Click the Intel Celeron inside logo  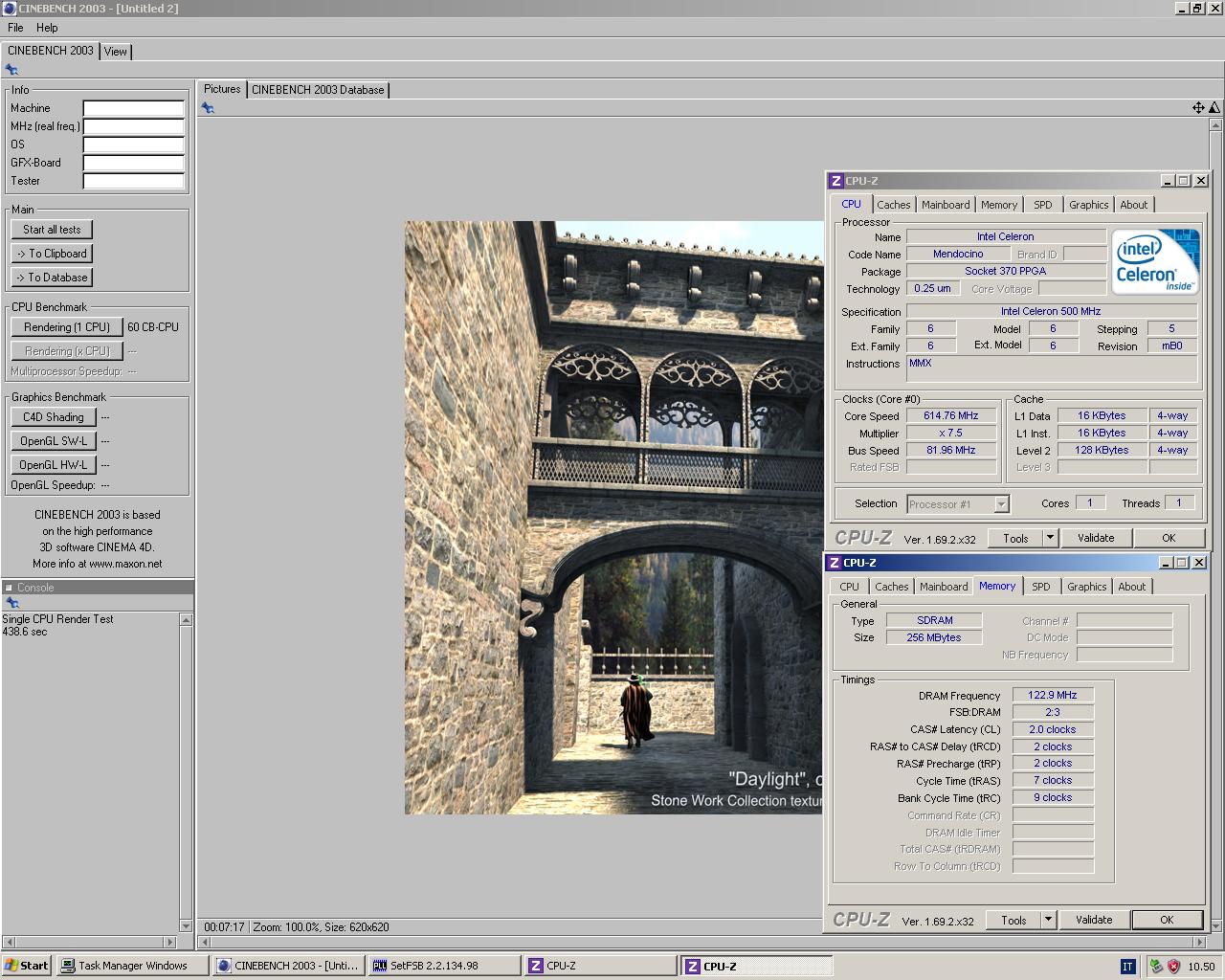click(1155, 261)
